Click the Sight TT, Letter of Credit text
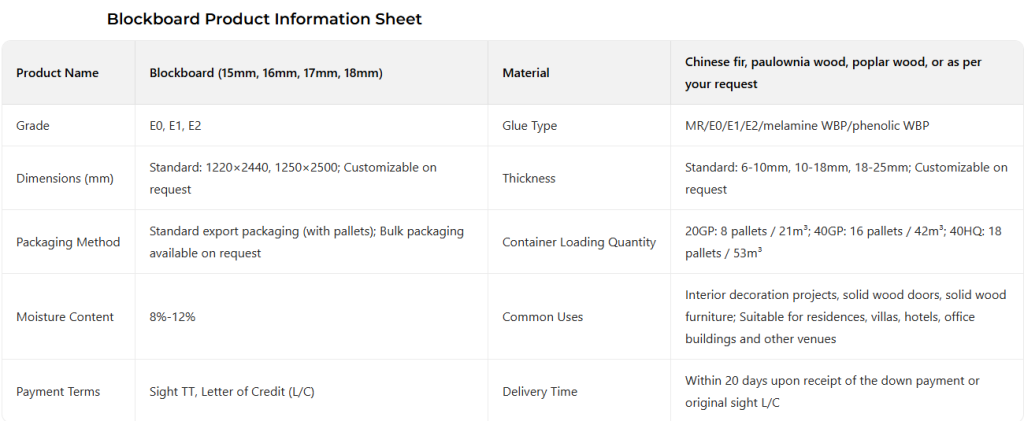 (x=232, y=392)
